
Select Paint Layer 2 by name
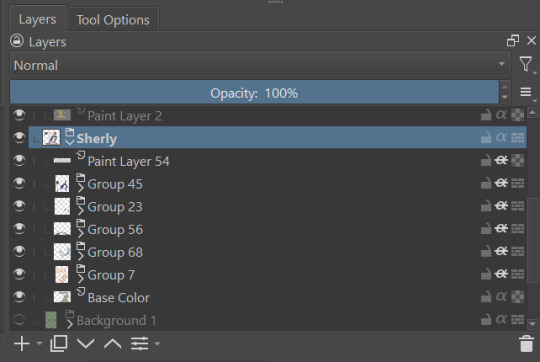[125, 116]
